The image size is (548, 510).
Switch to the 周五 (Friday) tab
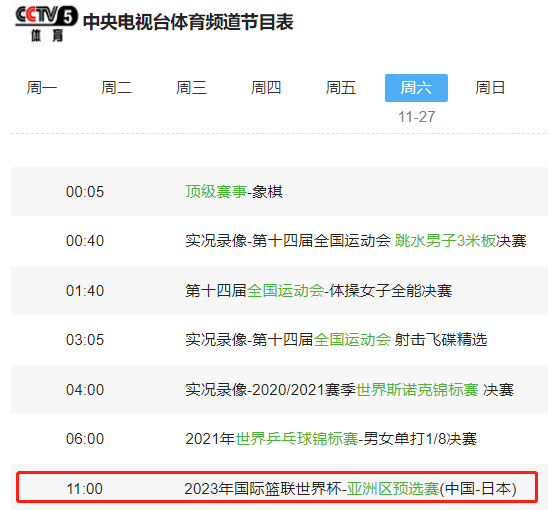[x=341, y=88]
